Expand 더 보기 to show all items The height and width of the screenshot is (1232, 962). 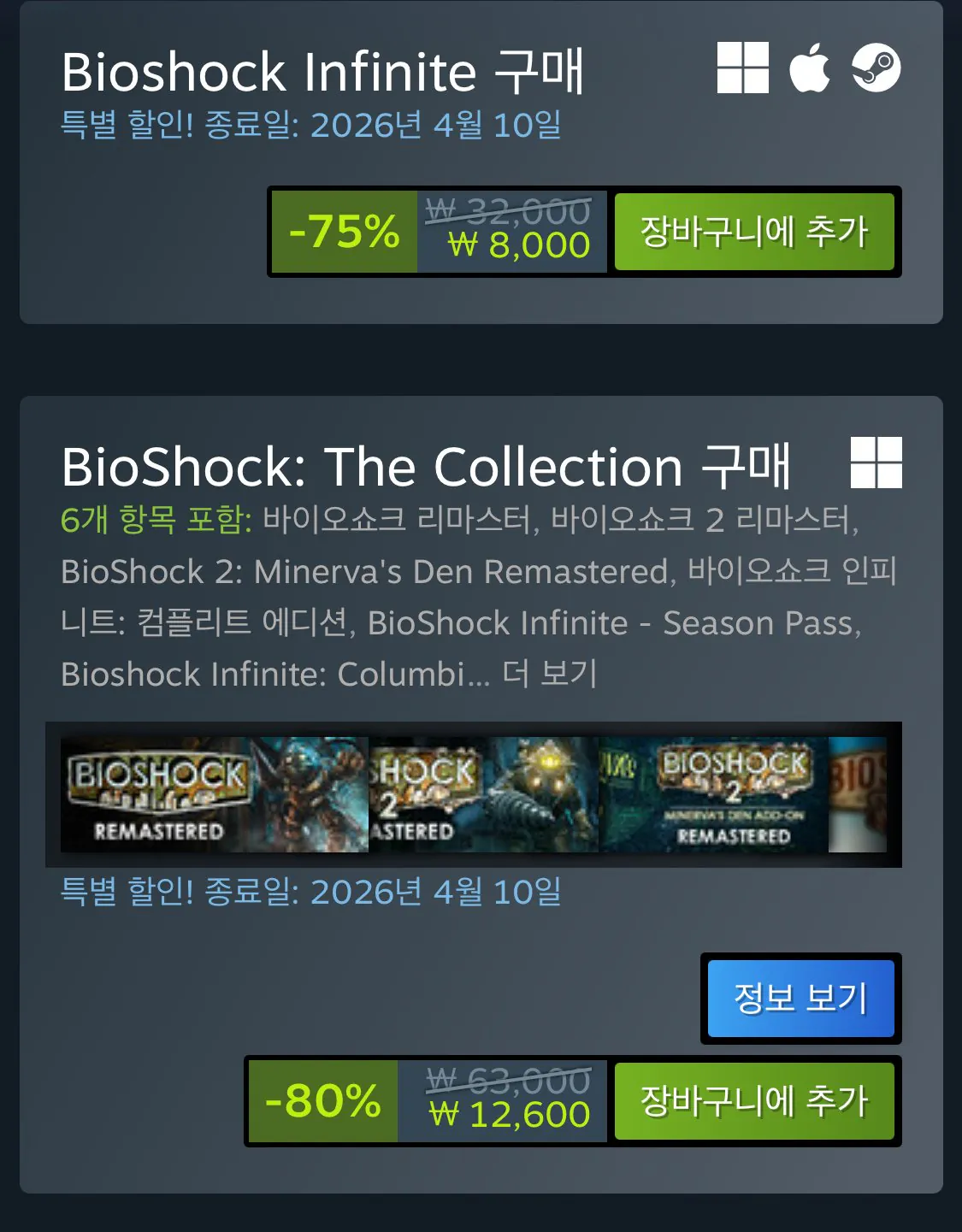coord(549,674)
